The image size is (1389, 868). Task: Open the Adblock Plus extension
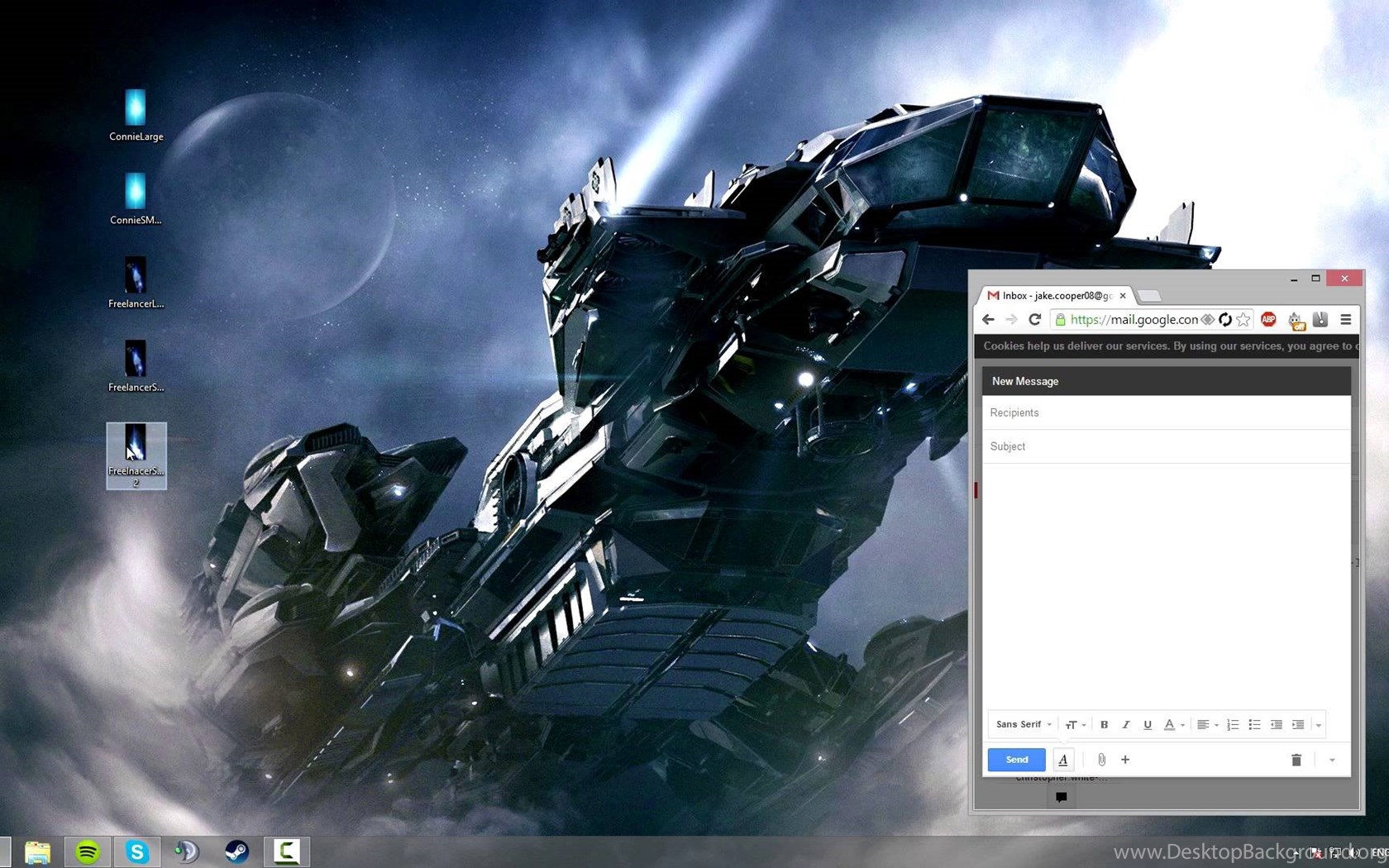1268,319
